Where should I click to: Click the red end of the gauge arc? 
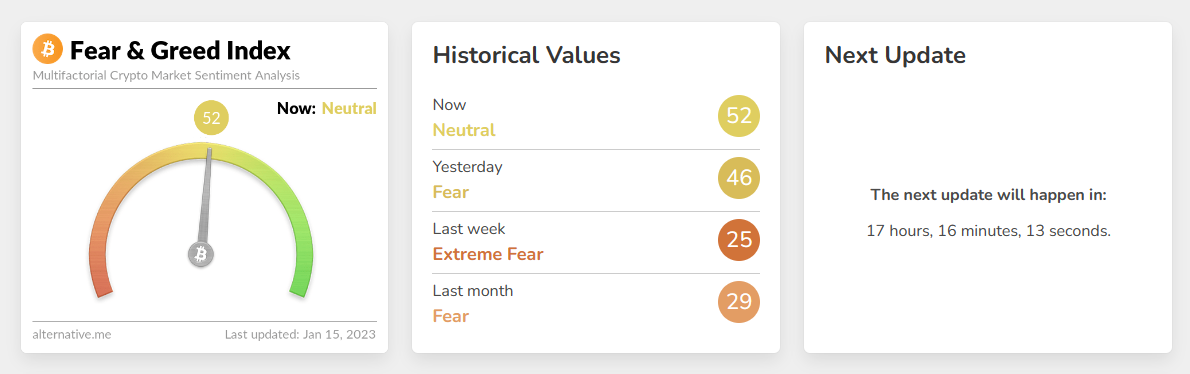point(102,285)
